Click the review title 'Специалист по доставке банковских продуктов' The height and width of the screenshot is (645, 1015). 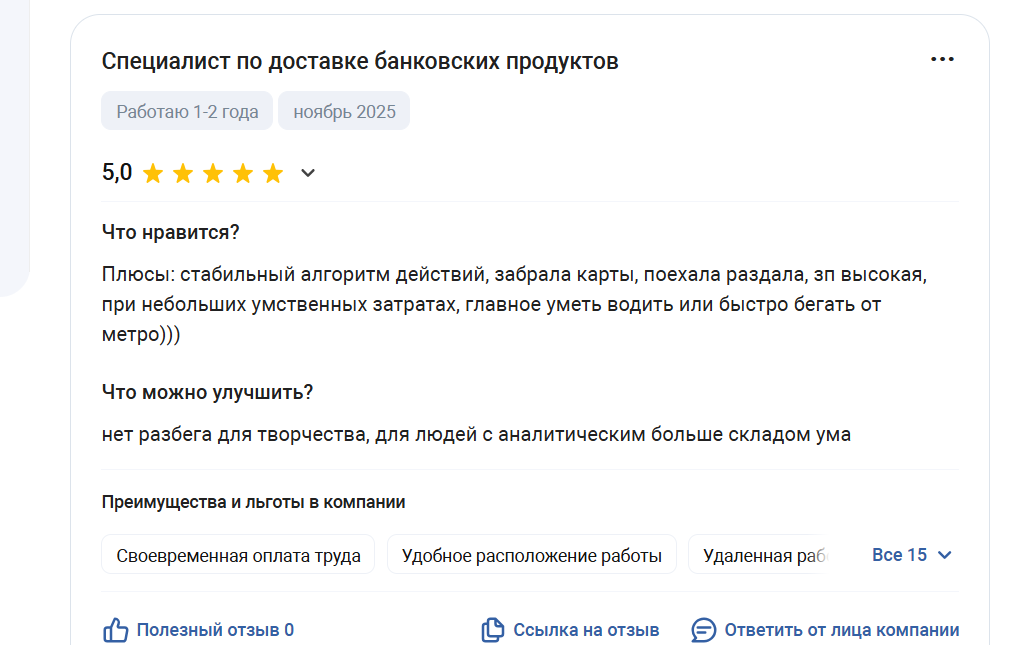pyautogui.click(x=360, y=61)
